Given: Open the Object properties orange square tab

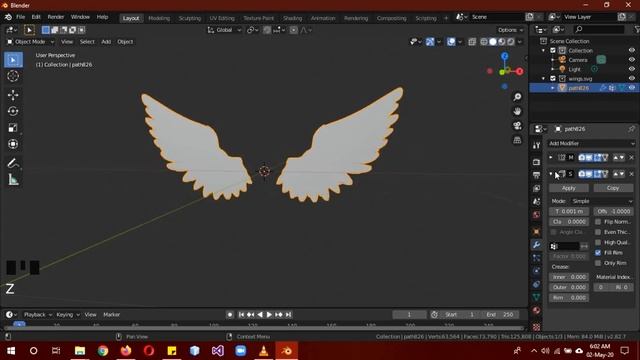Looking at the screenshot, I should pyautogui.click(x=536, y=232).
